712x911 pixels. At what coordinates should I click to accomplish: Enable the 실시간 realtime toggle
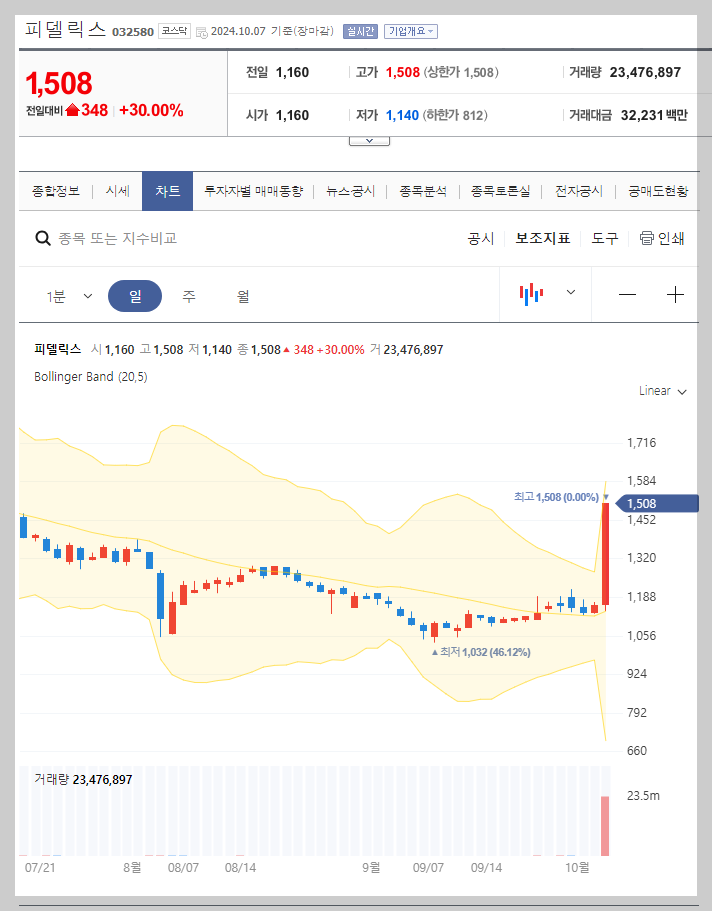pyautogui.click(x=360, y=31)
